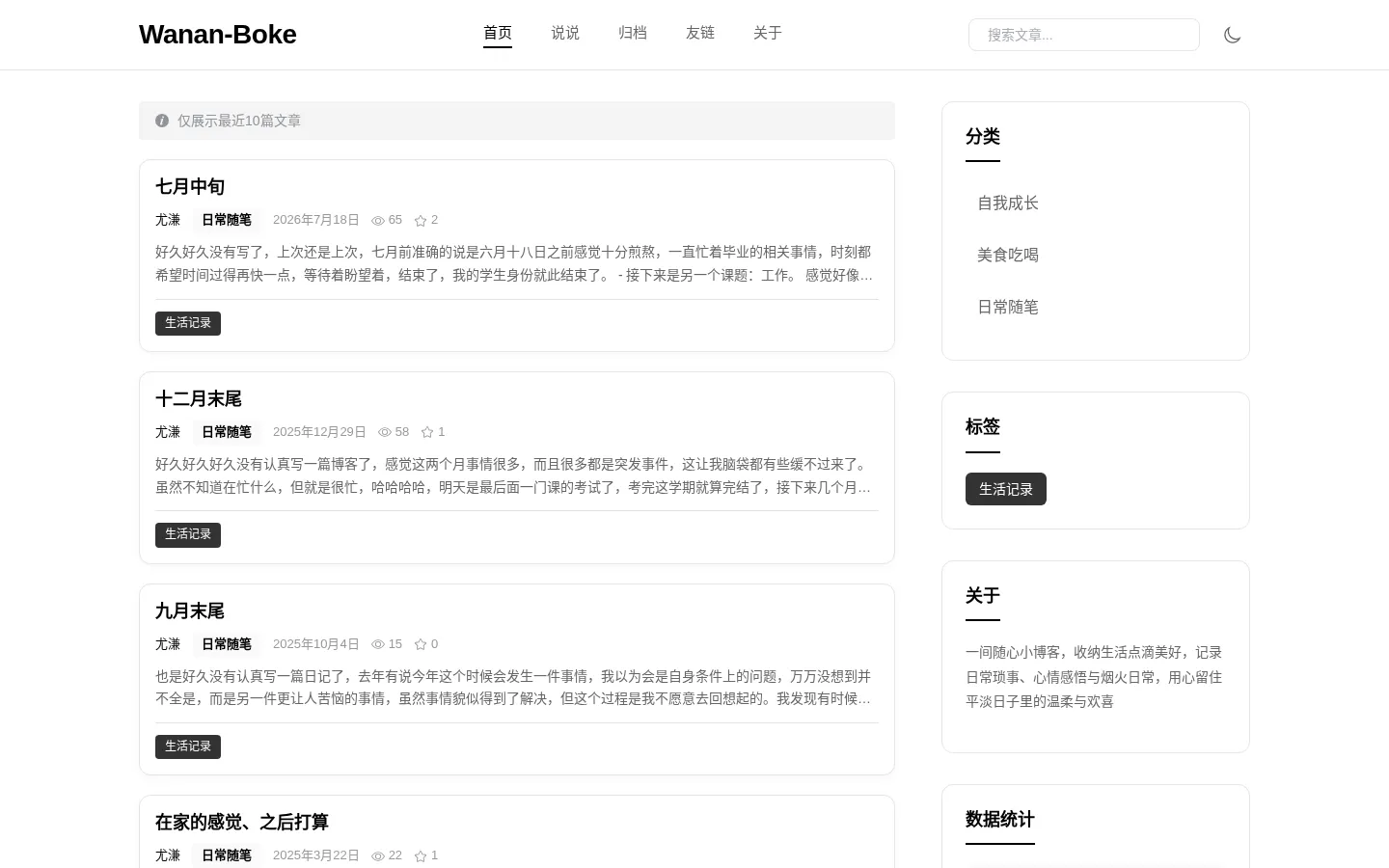This screenshot has width=1389, height=868.
Task: Open the post 在家的感觉、之后打算
Action: (242, 823)
